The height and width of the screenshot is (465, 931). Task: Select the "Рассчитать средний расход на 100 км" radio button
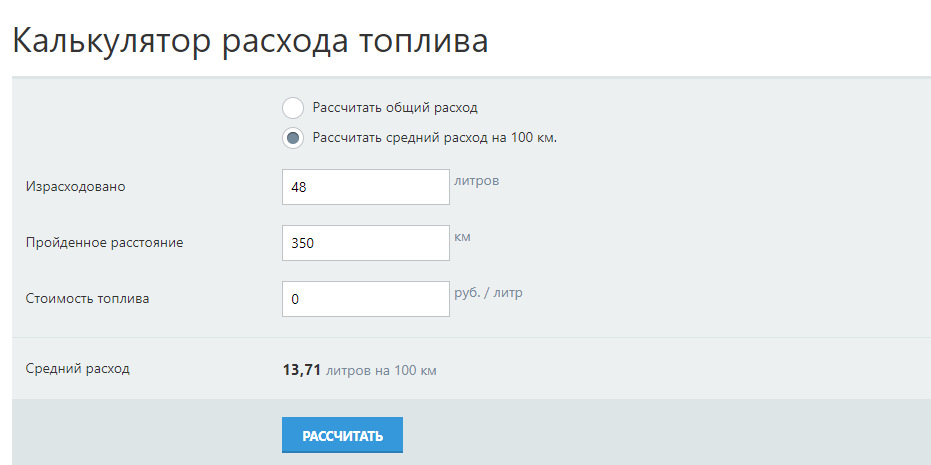pyautogui.click(x=293, y=138)
